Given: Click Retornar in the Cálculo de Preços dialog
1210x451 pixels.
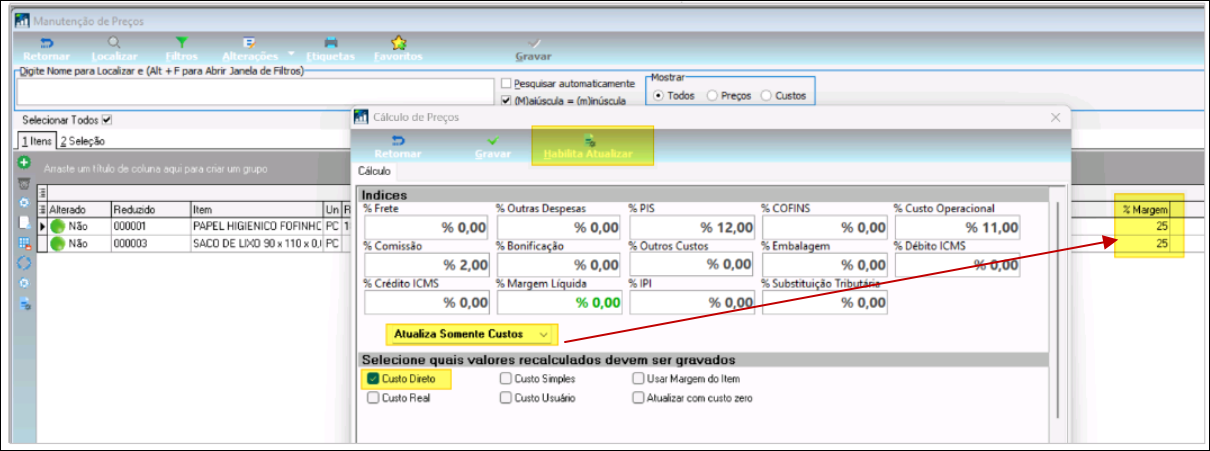Looking at the screenshot, I should point(397,147).
